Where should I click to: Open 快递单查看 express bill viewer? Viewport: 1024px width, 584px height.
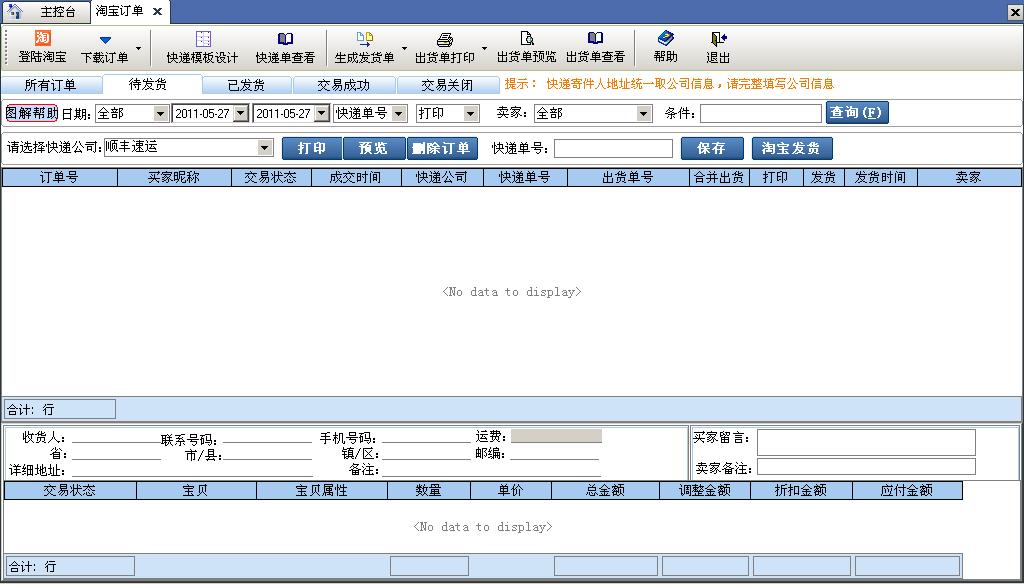(285, 39)
